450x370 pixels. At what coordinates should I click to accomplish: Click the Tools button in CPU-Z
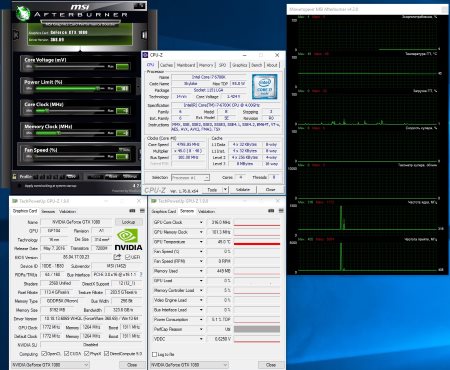click(212, 190)
